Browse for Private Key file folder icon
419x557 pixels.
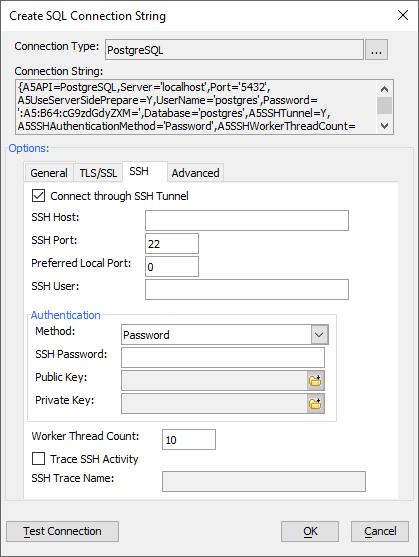tap(315, 404)
